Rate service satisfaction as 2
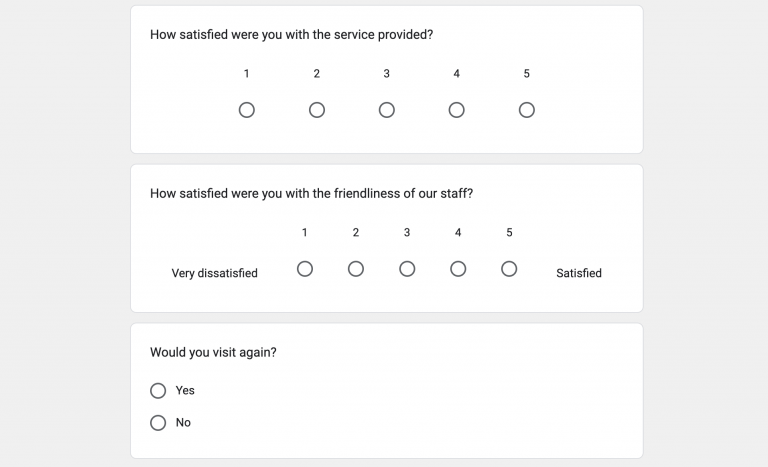The image size is (768, 467). pyautogui.click(x=317, y=110)
